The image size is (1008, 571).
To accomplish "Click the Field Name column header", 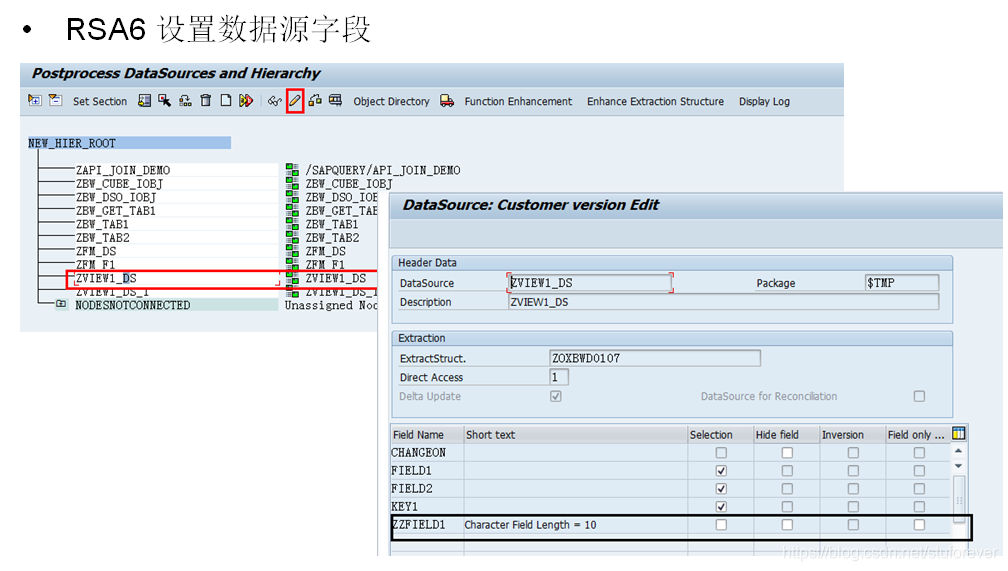I will point(426,435).
